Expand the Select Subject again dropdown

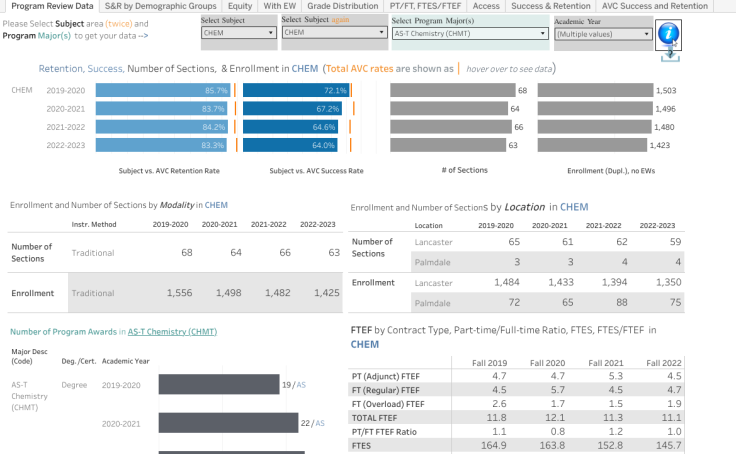pyautogui.click(x=333, y=33)
